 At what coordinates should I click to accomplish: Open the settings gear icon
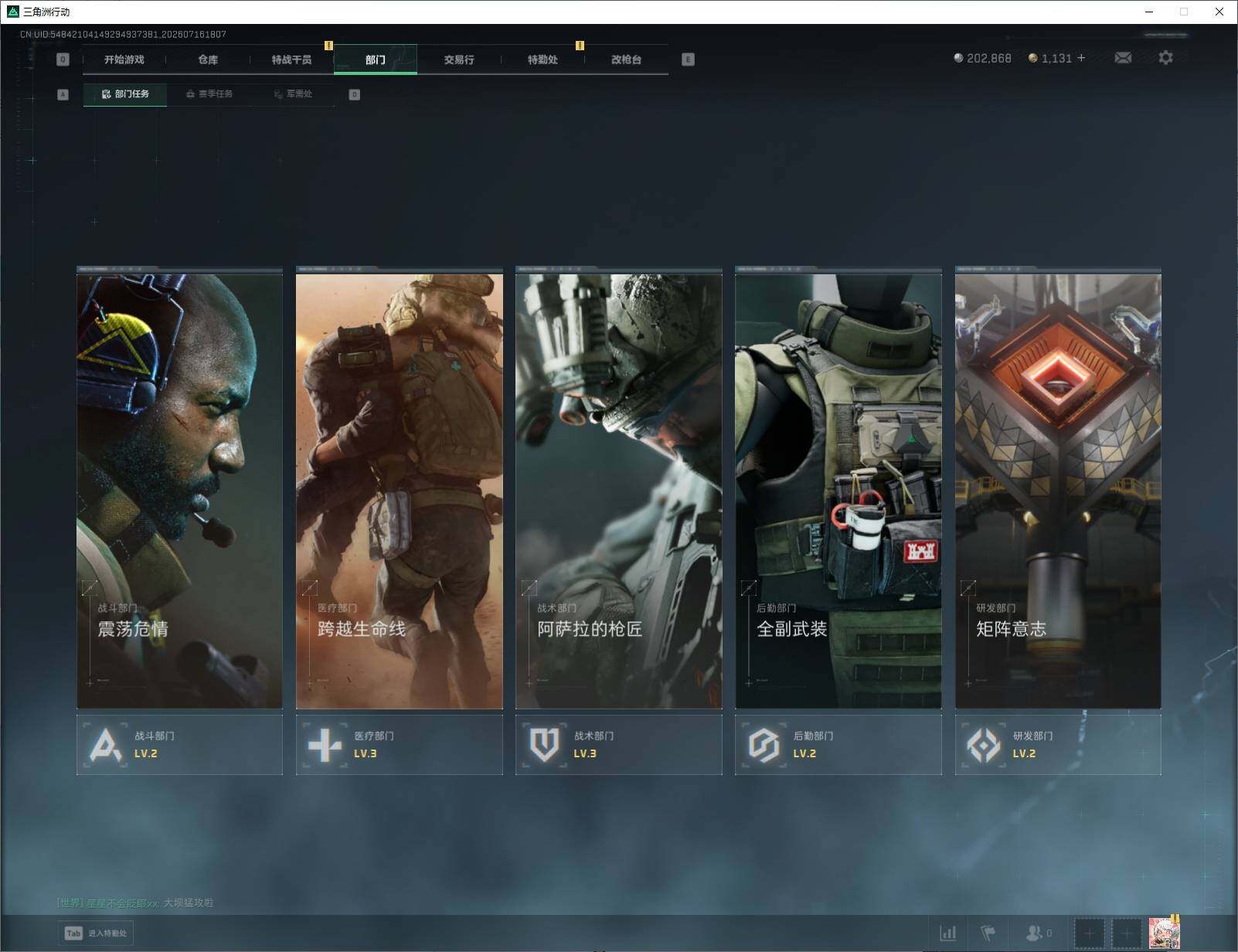[x=1165, y=58]
